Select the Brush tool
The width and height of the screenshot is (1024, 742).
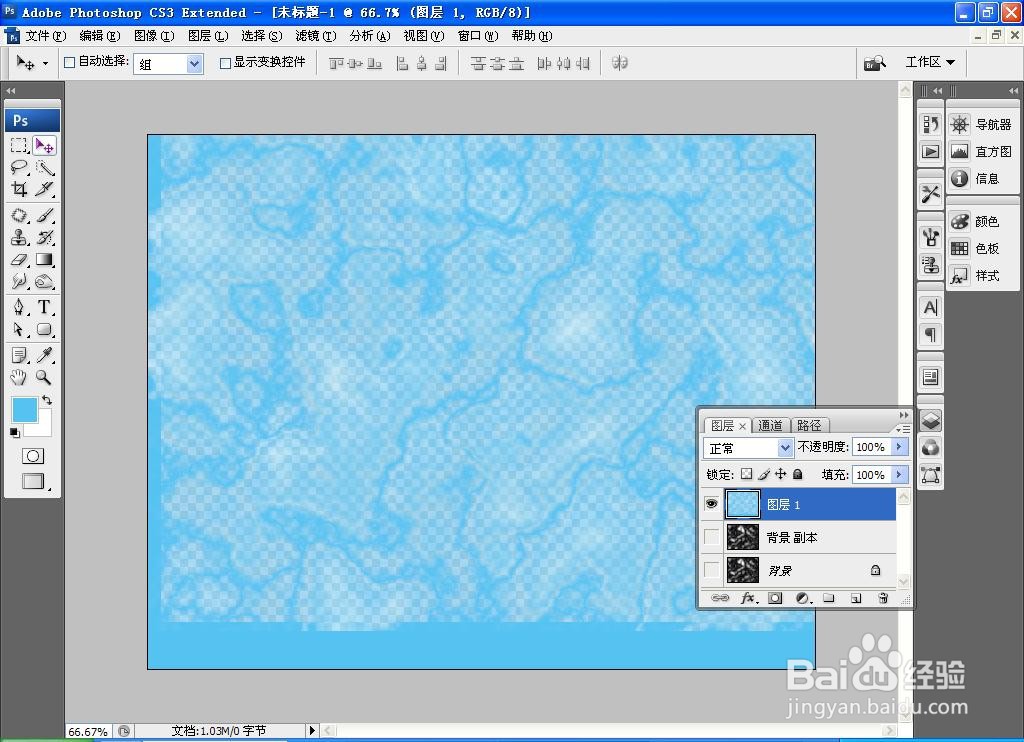point(44,215)
